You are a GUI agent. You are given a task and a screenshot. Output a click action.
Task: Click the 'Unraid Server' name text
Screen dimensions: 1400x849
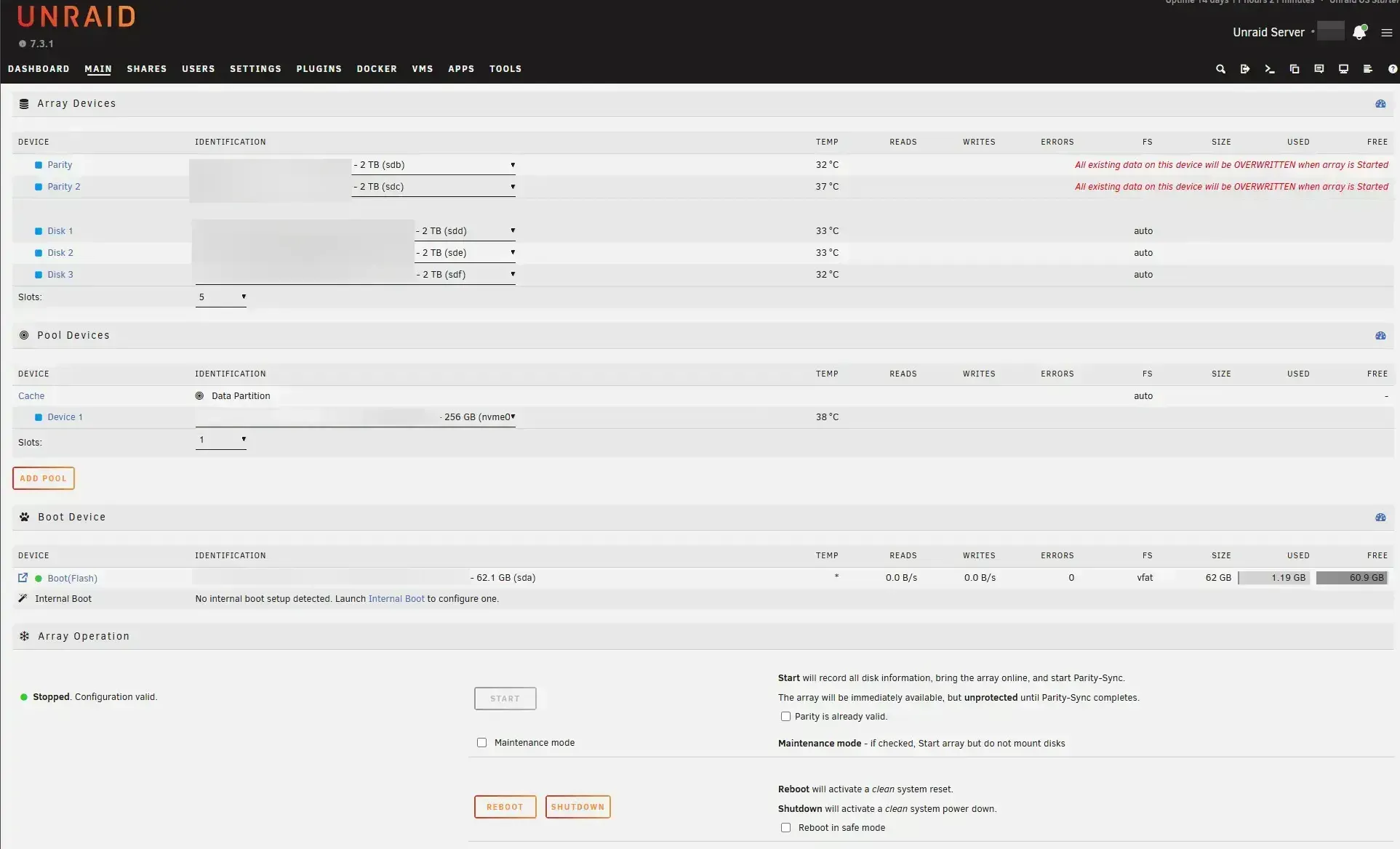point(1268,32)
